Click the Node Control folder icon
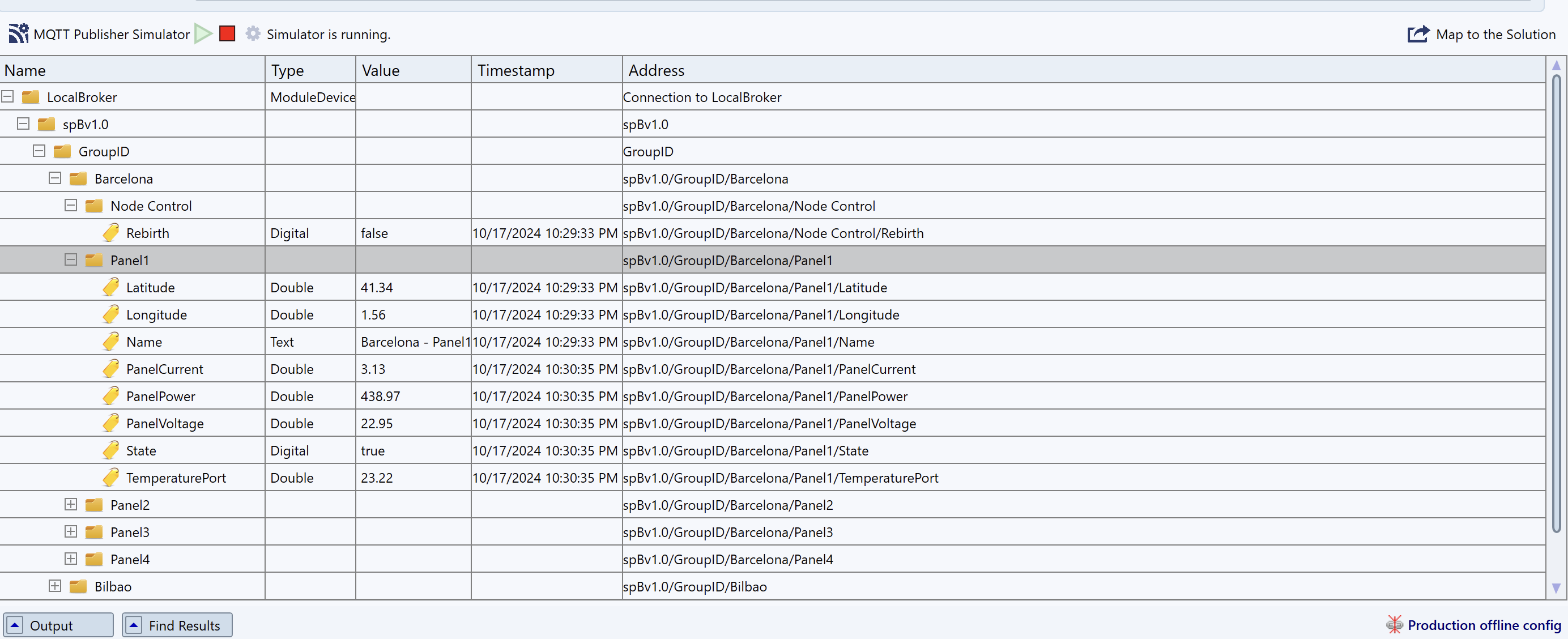 [x=93, y=206]
